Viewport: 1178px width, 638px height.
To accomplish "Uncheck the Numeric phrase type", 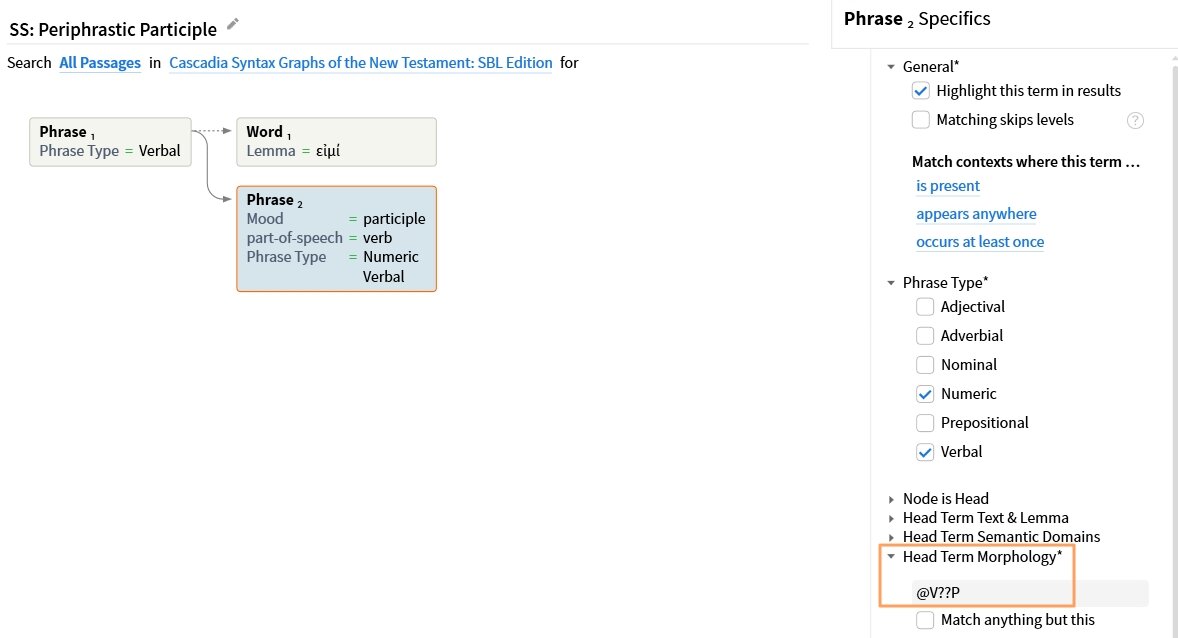I will [925, 394].
